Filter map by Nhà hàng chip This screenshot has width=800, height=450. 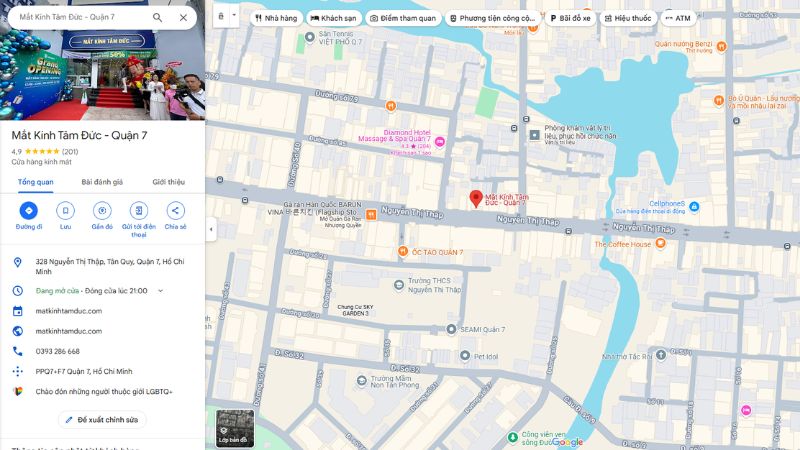coord(276,18)
